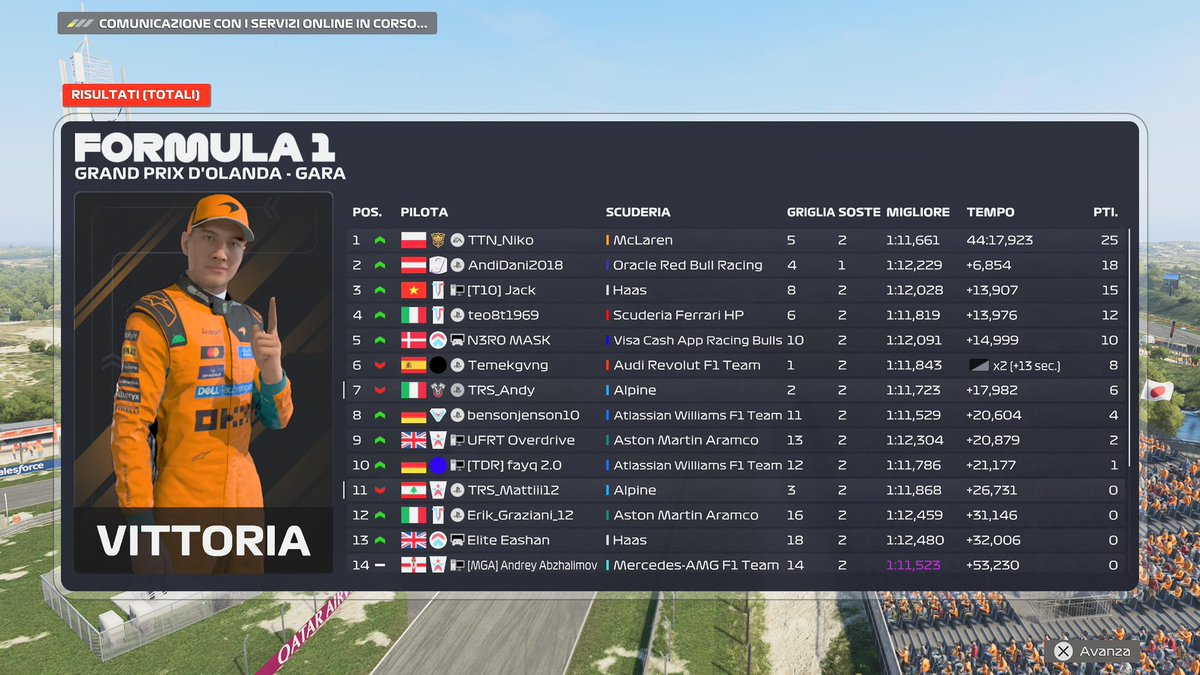Image resolution: width=1200 pixels, height=675 pixels.
Task: Click the winning time 44:17,923
Action: coord(1000,240)
